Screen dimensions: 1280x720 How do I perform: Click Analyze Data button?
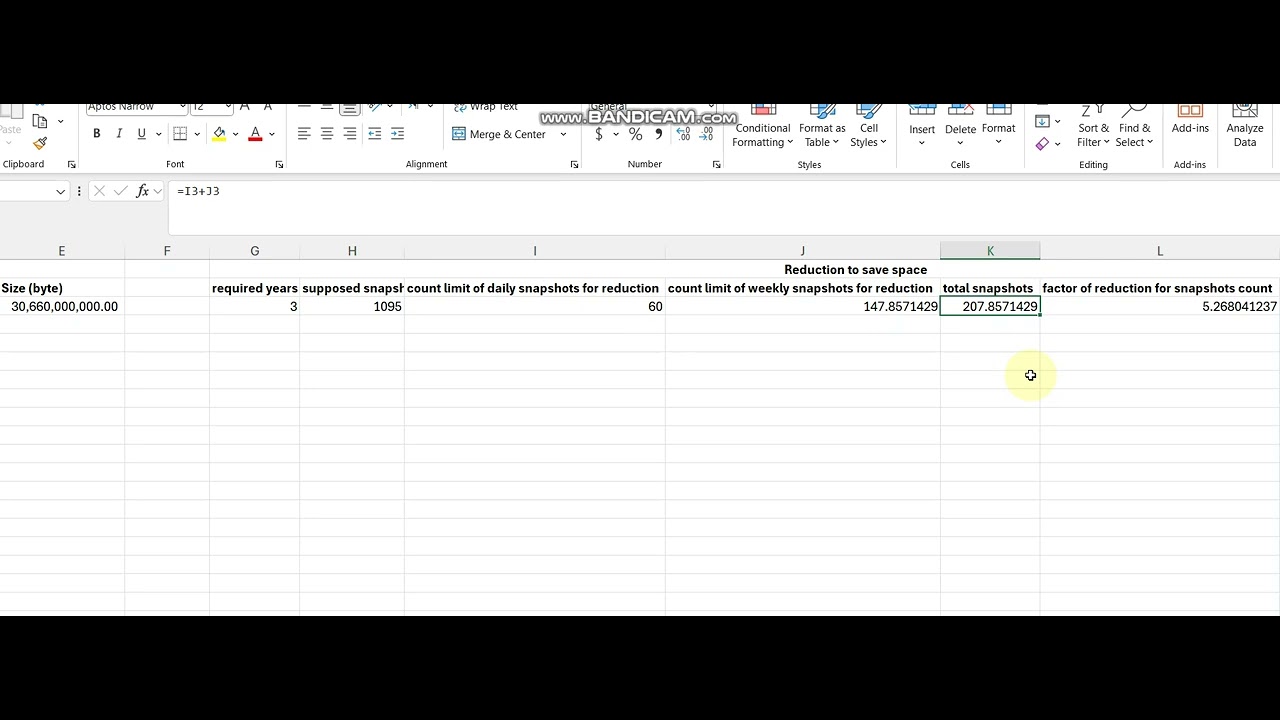(1245, 128)
